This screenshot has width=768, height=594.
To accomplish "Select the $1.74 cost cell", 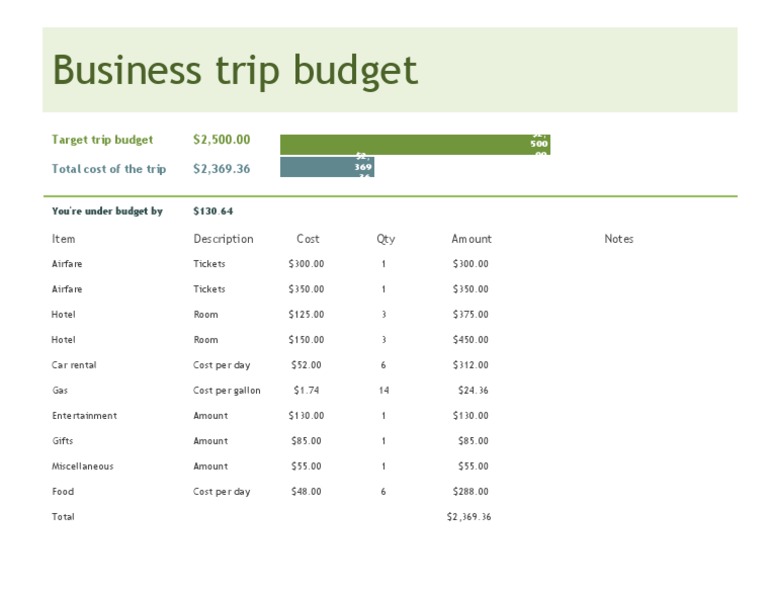I will (x=307, y=390).
